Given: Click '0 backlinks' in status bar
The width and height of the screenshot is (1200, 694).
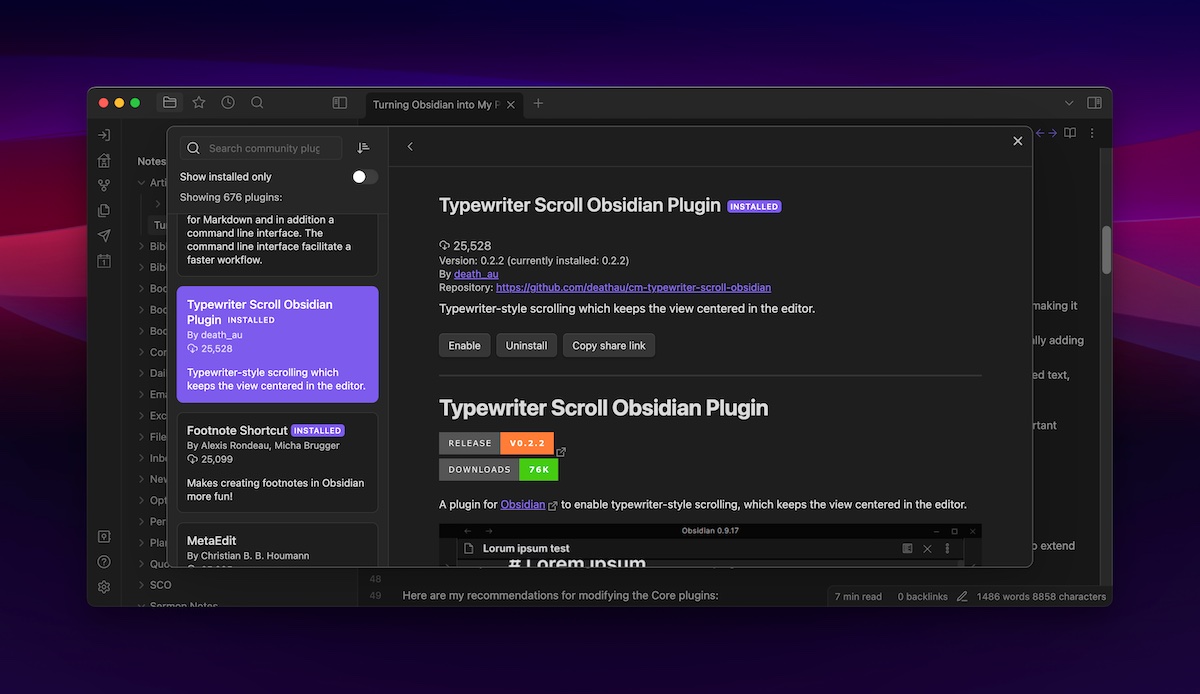Looking at the screenshot, I should (922, 597).
